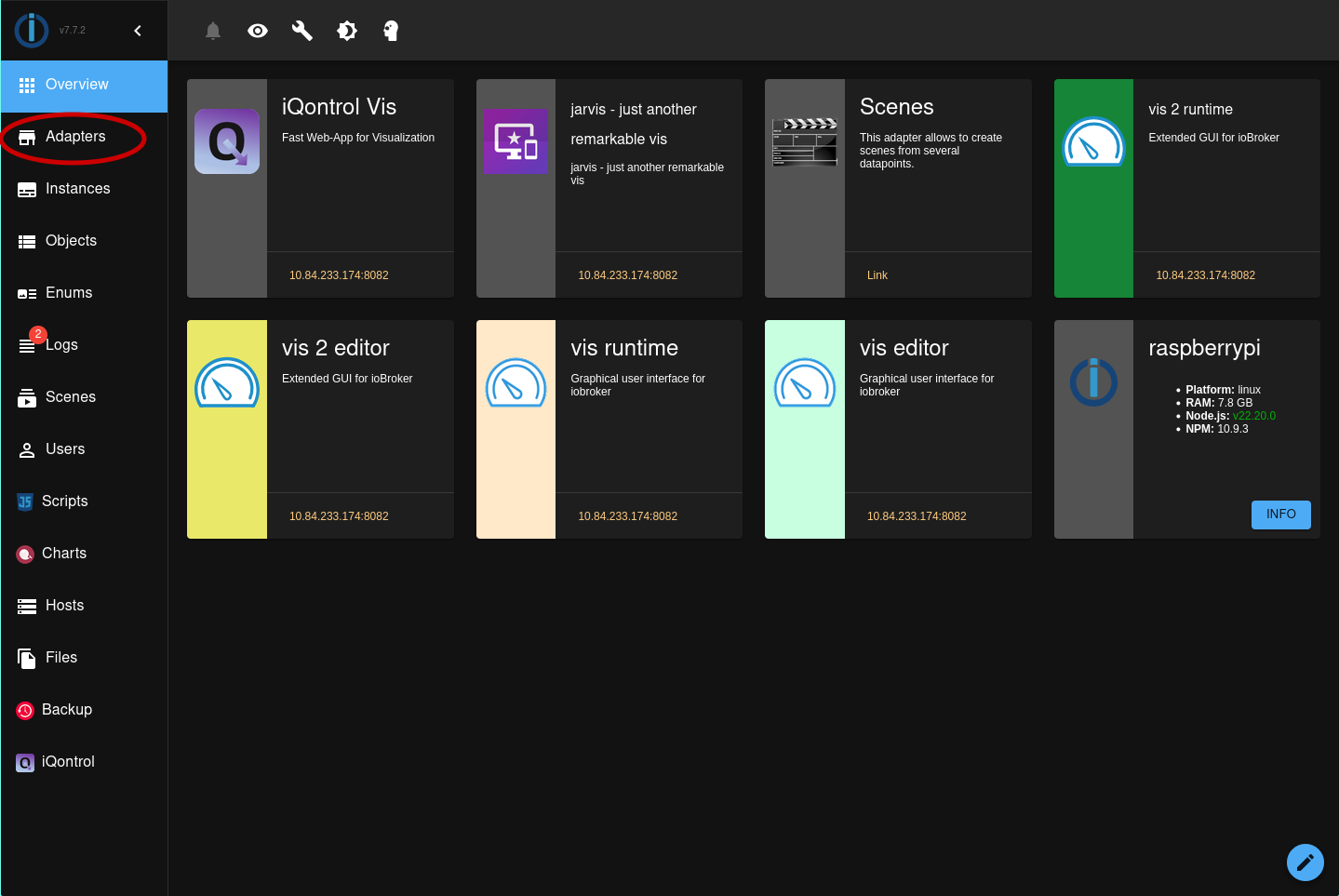Screen dimensions: 1339x896
Task: Toggle the color theme with the sun-moon icon
Action: [x=346, y=30]
